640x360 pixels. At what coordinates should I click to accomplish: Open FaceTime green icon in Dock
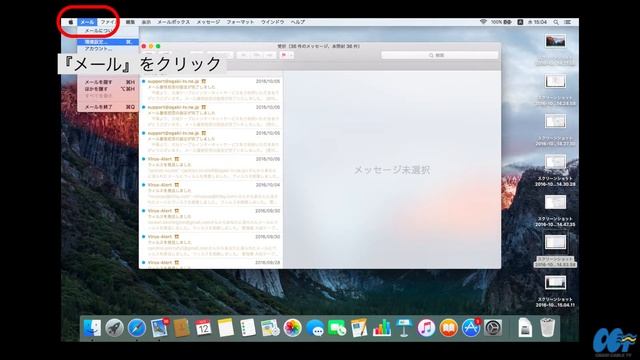337,328
